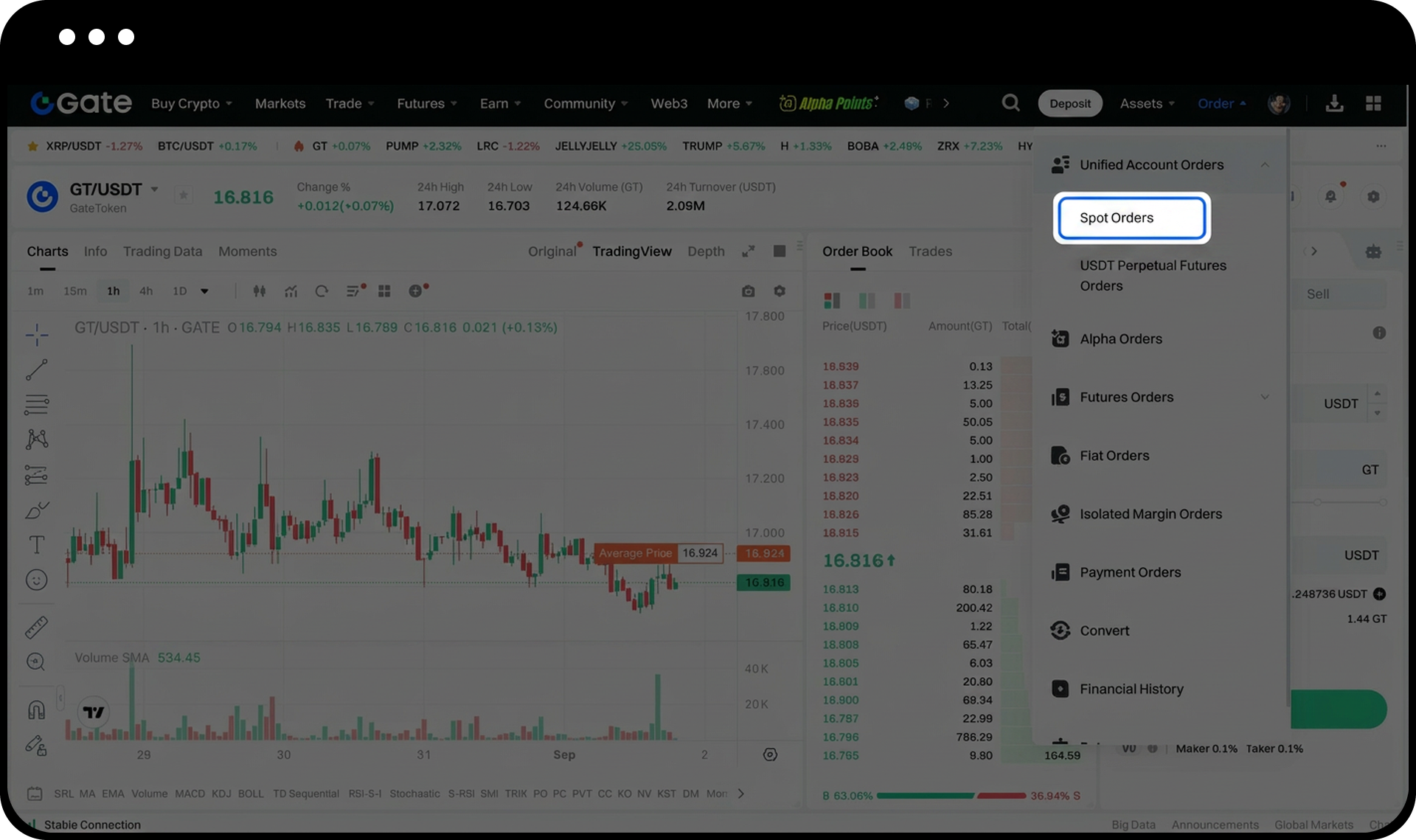Viewport: 1416px width, 840px height.
Task: Click the search magnifier icon in header
Action: tap(1010, 103)
